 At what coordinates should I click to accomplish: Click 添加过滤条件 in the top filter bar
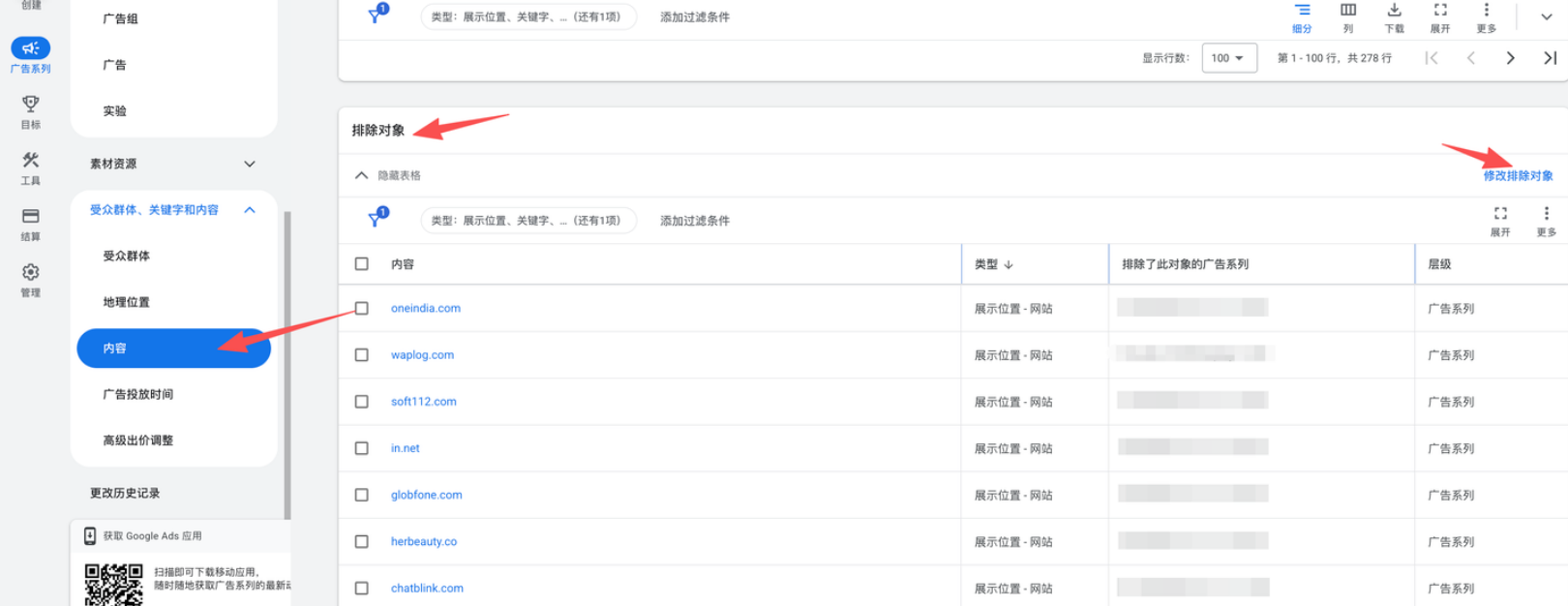pos(695,17)
